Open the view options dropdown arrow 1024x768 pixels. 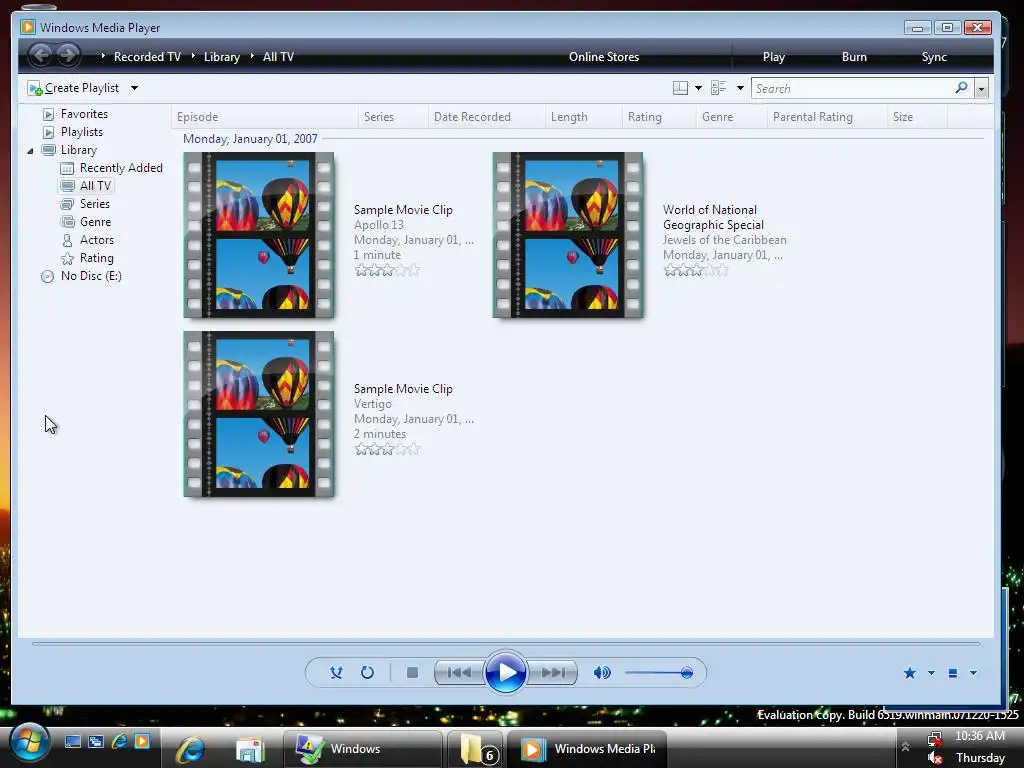[x=740, y=88]
